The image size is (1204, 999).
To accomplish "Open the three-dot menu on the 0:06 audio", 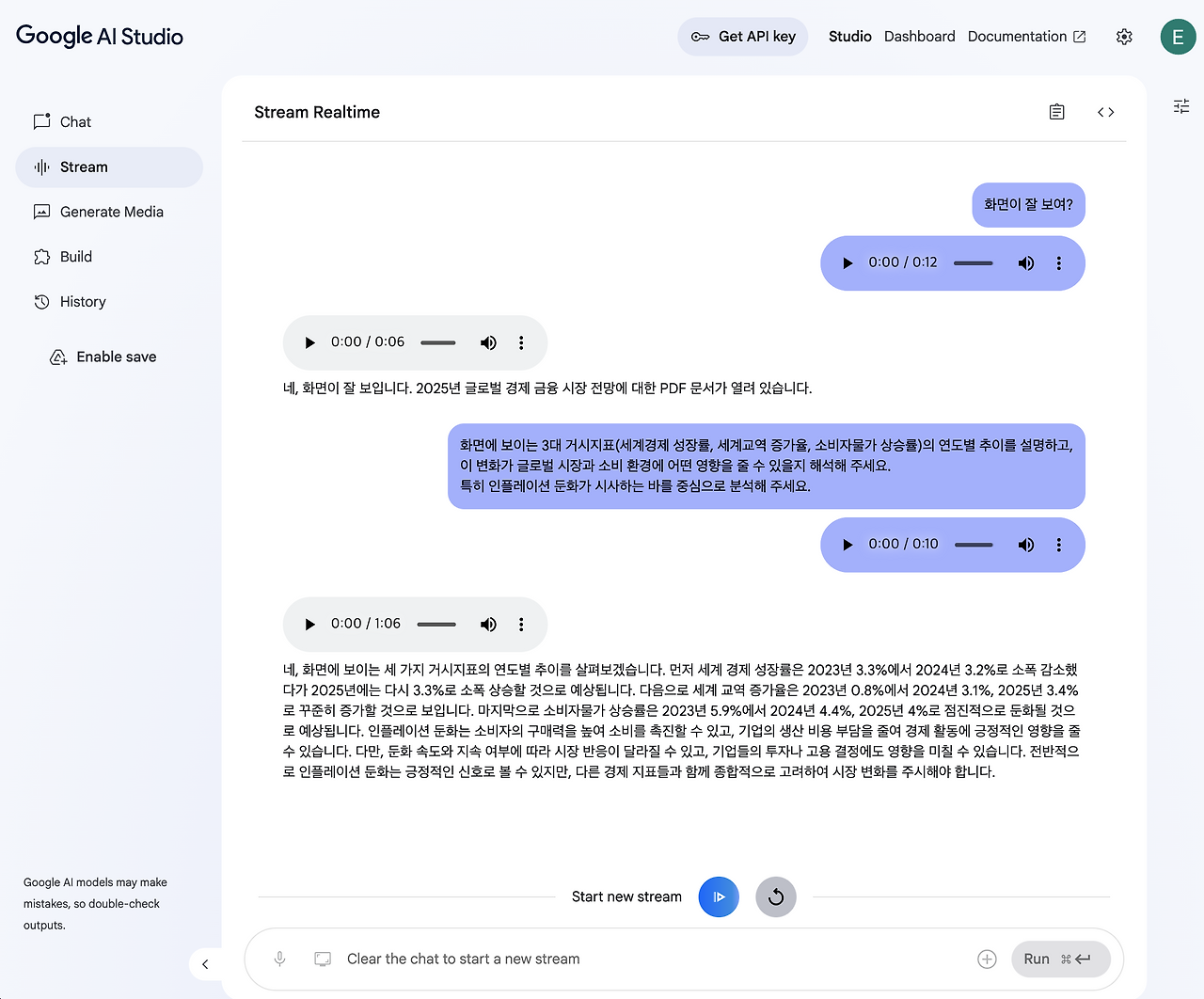I will click(x=521, y=342).
